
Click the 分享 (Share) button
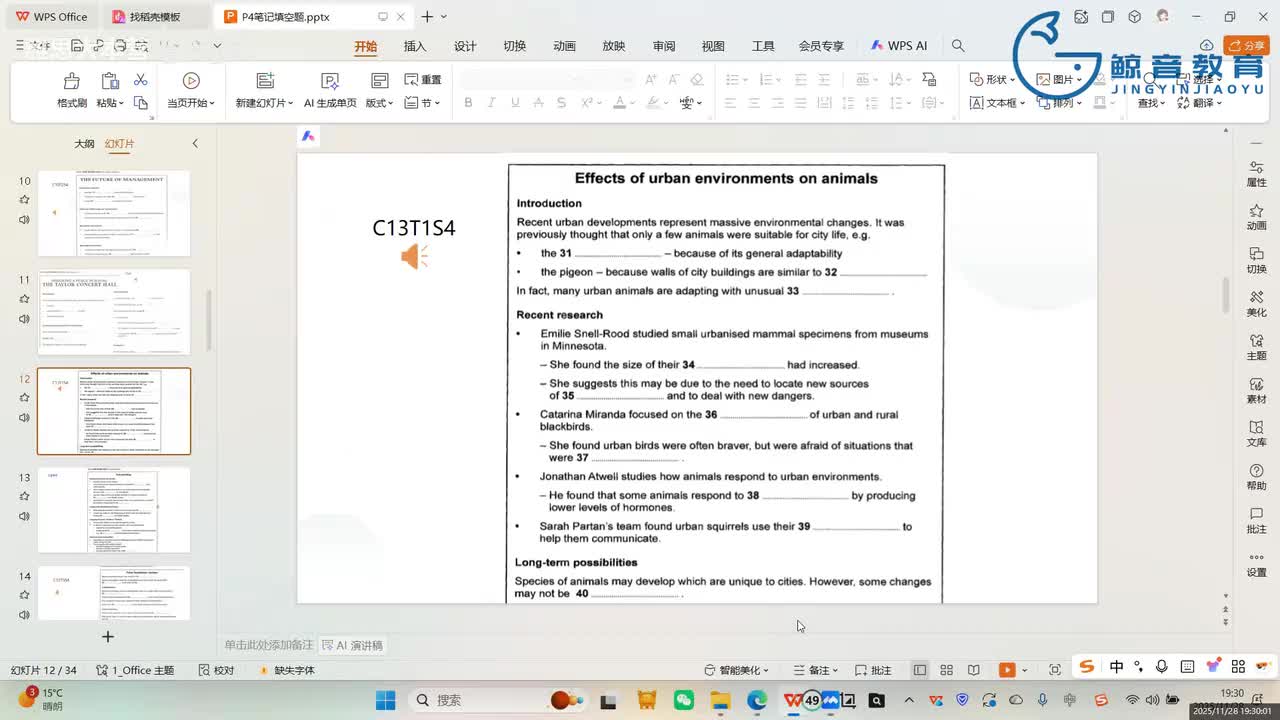click(x=1245, y=46)
